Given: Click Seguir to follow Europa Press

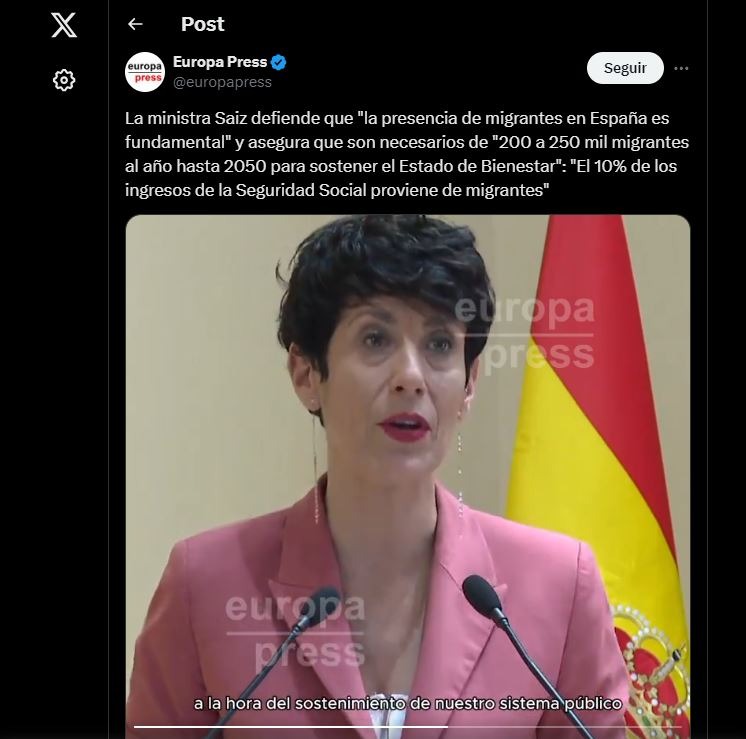Looking at the screenshot, I should click(x=625, y=68).
